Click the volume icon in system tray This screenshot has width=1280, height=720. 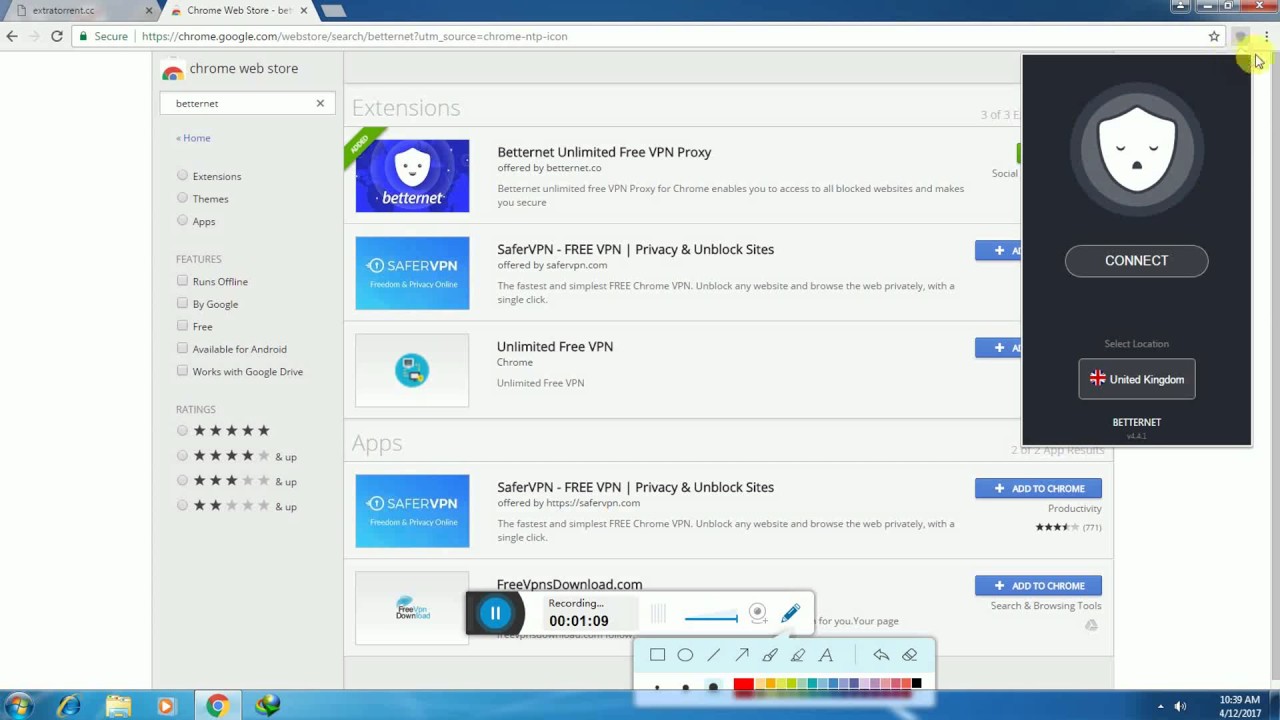coord(1181,706)
